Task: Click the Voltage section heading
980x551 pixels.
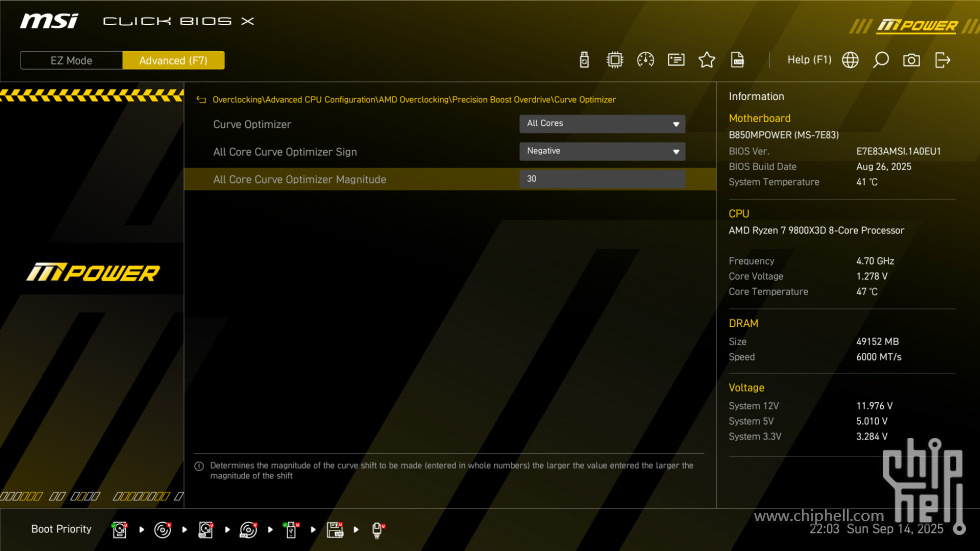Action: pyautogui.click(x=746, y=388)
